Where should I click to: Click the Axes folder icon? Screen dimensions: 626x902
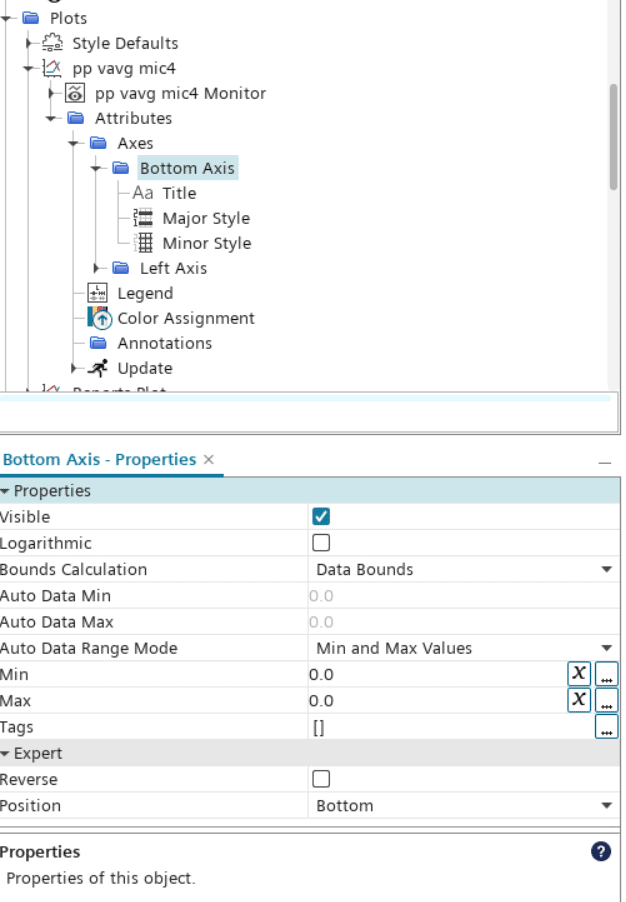tap(98, 143)
